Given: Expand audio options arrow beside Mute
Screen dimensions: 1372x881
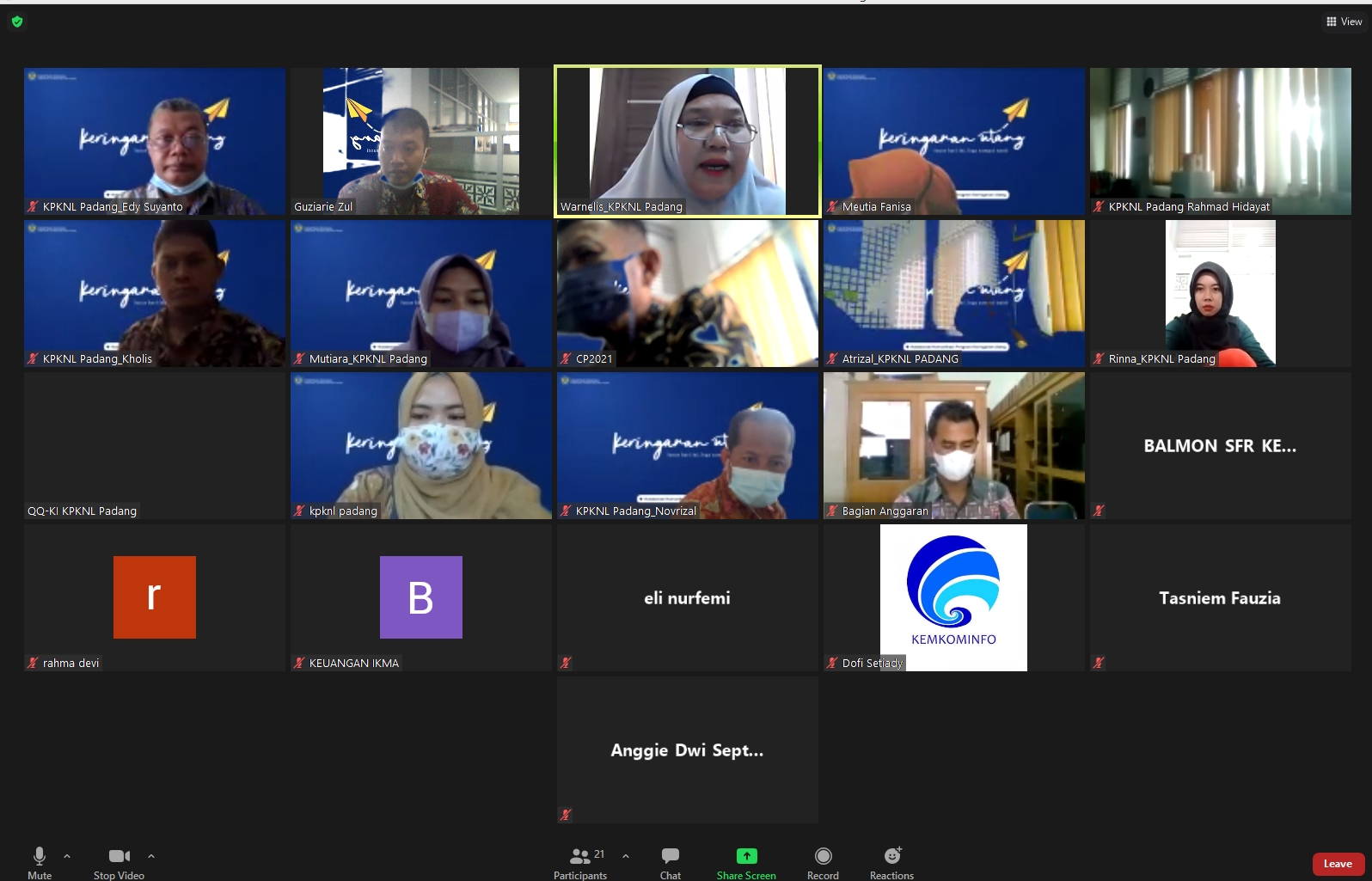Looking at the screenshot, I should (x=67, y=856).
